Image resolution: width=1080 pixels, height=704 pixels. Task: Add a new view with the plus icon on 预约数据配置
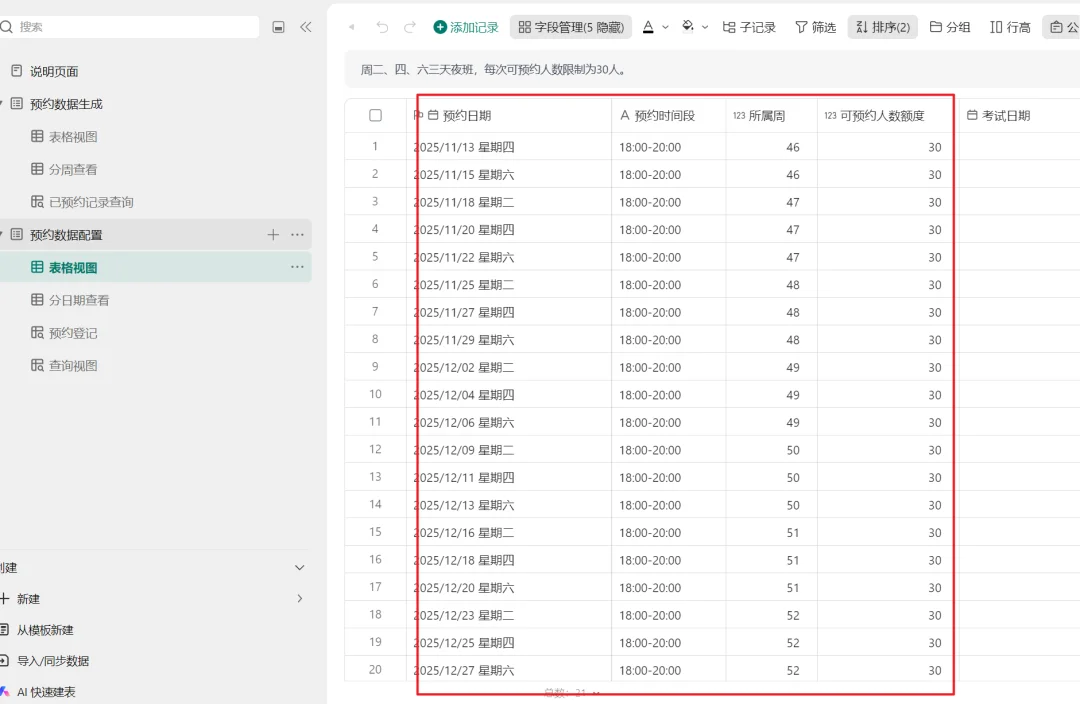click(273, 235)
